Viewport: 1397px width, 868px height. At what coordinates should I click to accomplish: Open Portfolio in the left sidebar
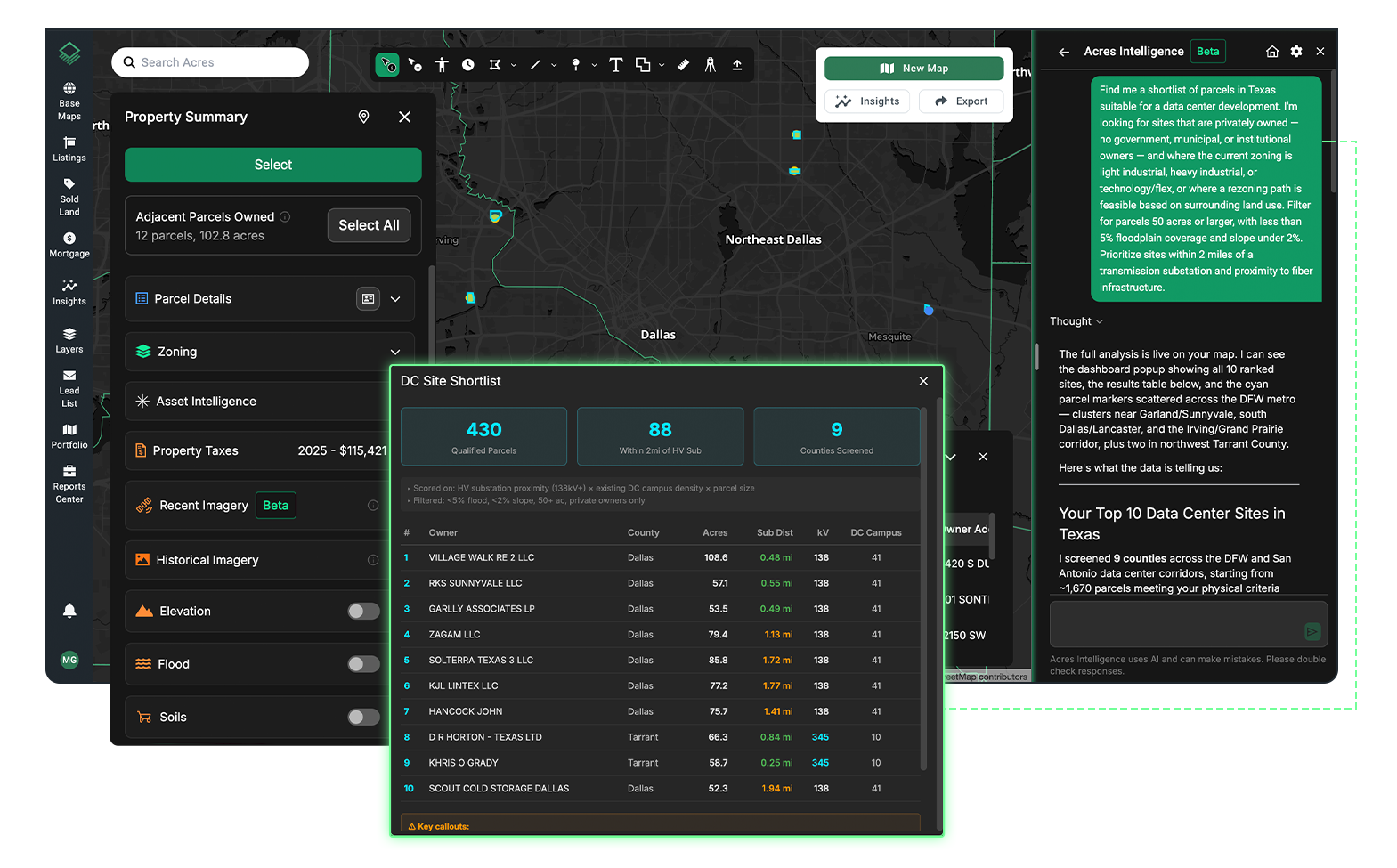point(69,436)
